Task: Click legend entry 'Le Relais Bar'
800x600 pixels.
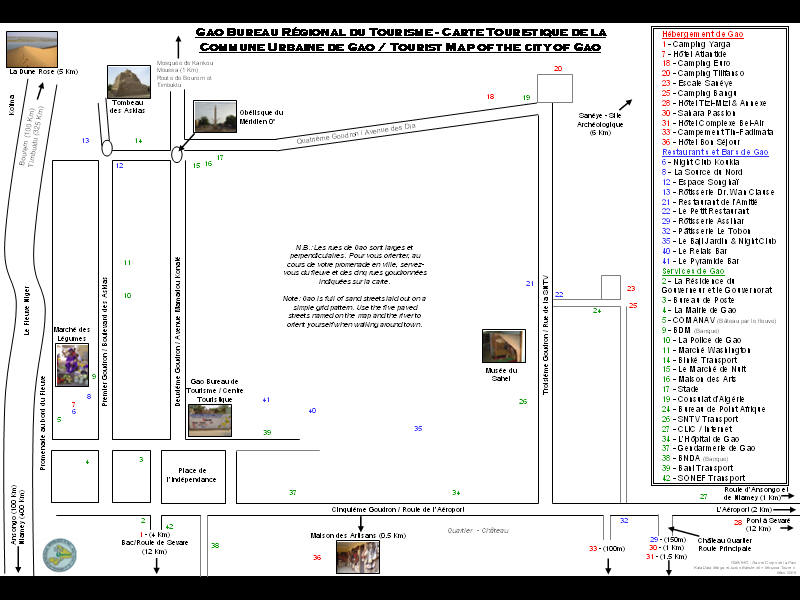Action: click(694, 251)
